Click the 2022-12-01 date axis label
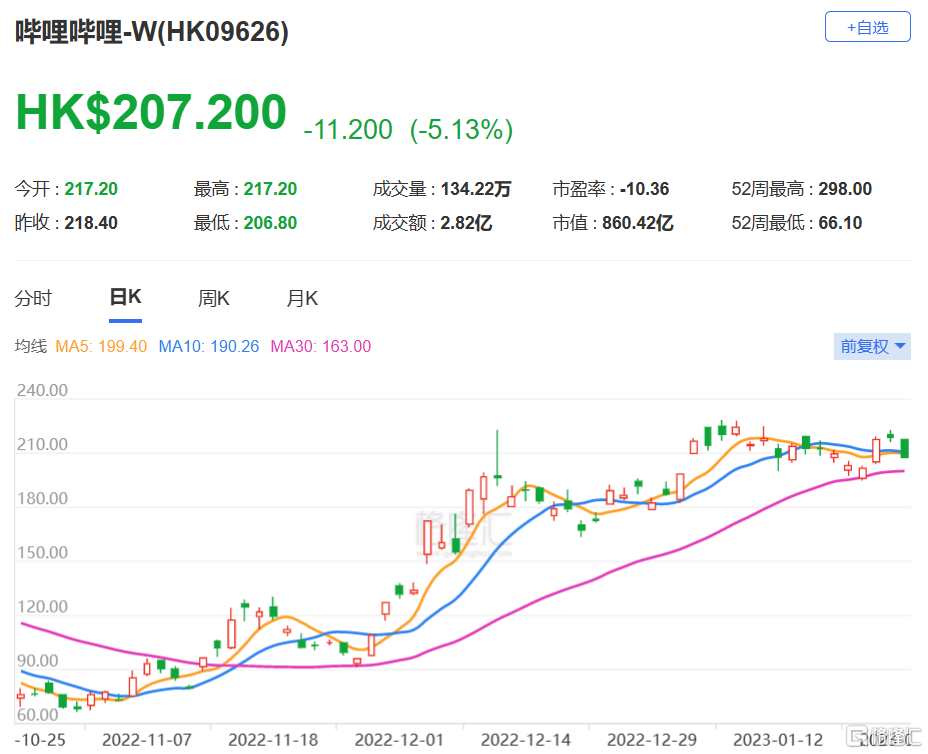The width and height of the screenshot is (928, 754). [399, 740]
